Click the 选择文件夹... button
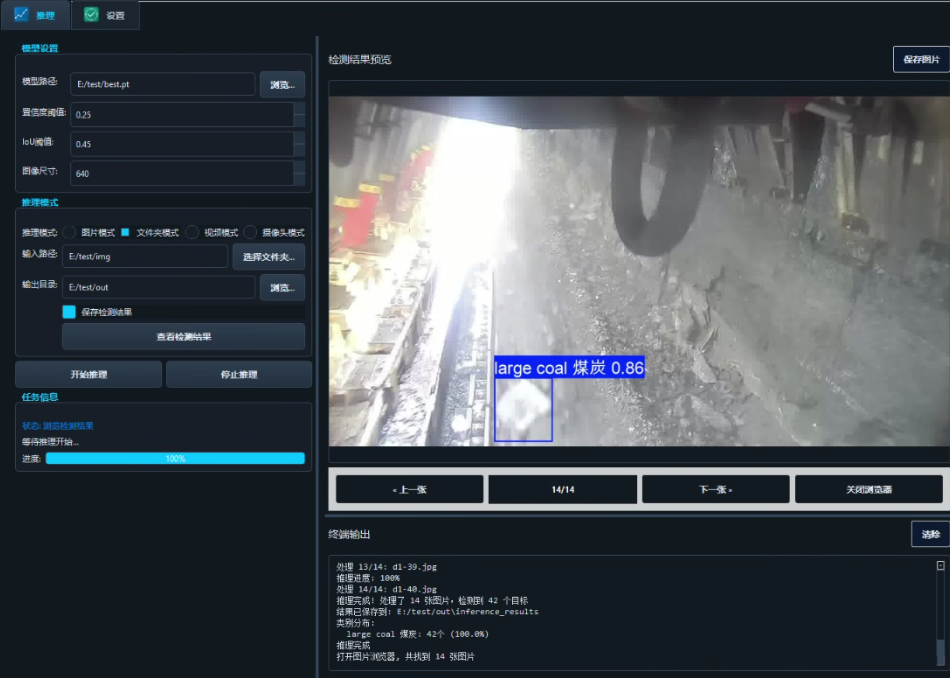This screenshot has width=950, height=678. click(268, 257)
